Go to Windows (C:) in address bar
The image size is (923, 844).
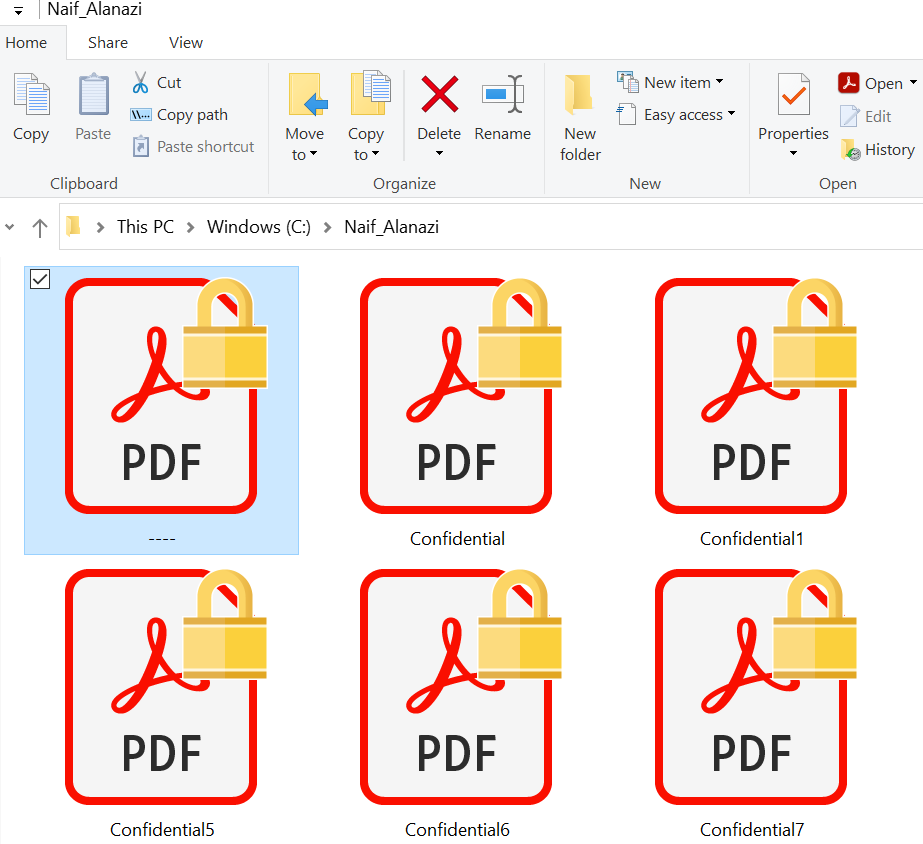coord(259,227)
